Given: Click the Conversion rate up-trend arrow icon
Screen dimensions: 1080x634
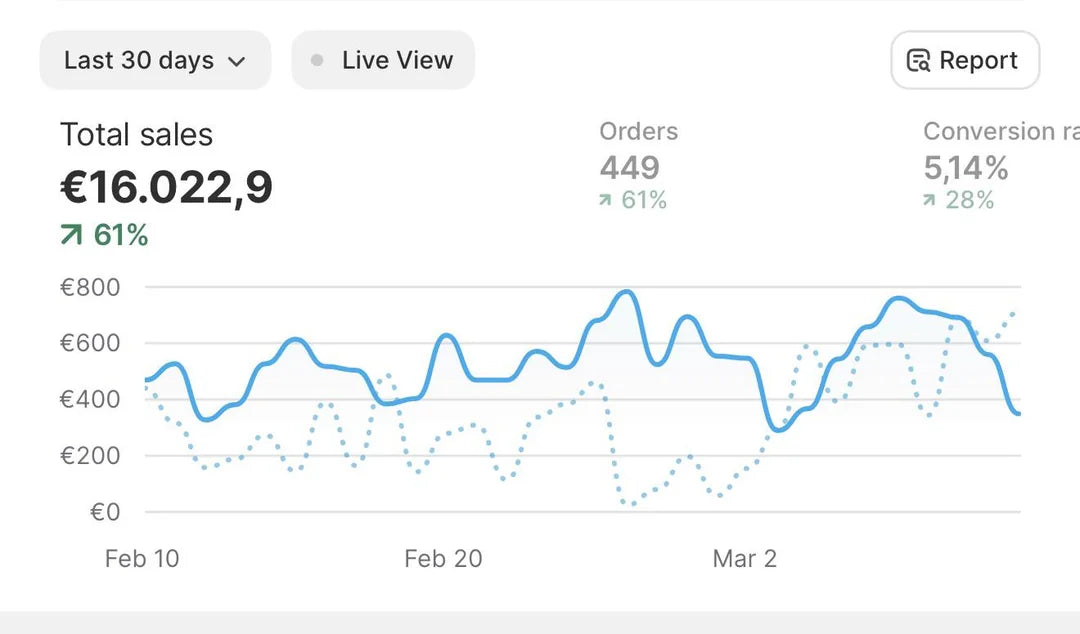Looking at the screenshot, I should point(929,201).
